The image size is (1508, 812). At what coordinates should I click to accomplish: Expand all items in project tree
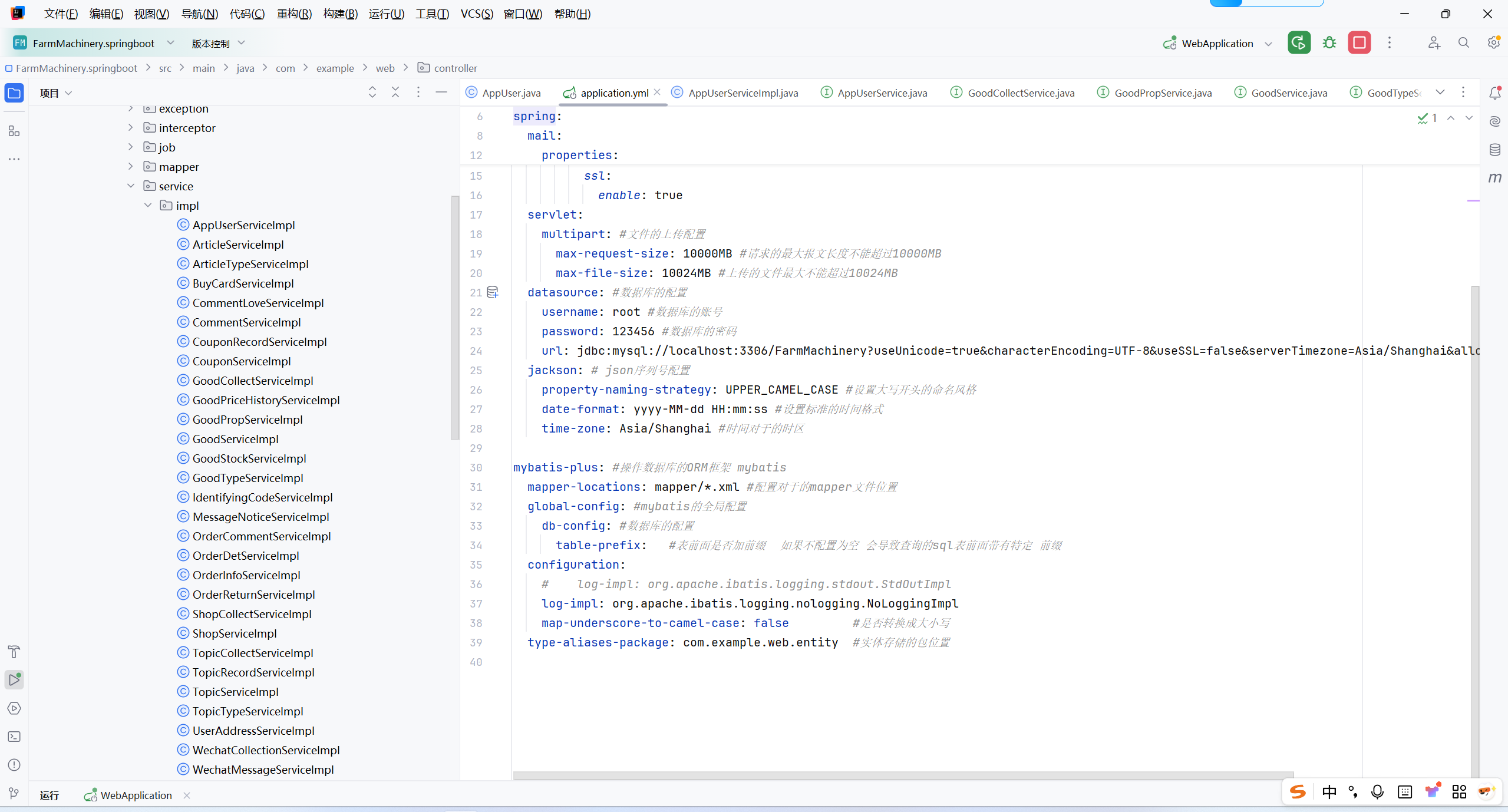pos(372,93)
